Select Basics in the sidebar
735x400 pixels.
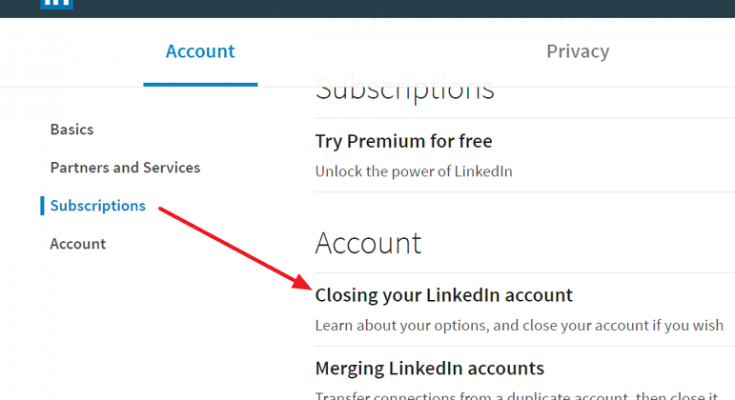click(72, 129)
